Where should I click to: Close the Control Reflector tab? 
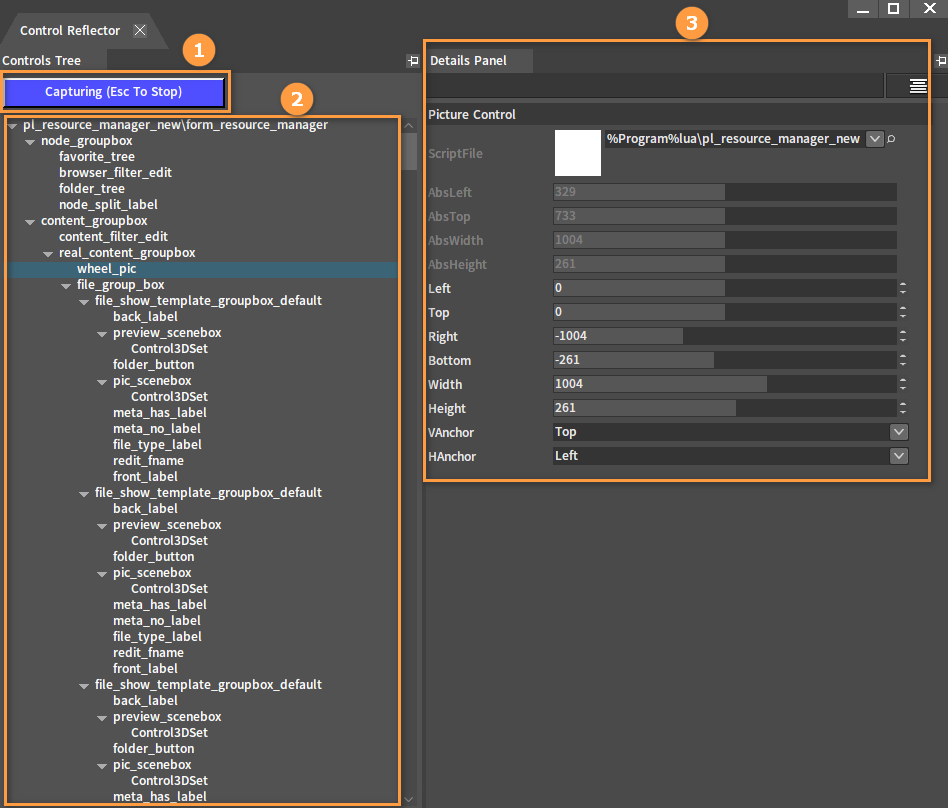click(x=140, y=30)
